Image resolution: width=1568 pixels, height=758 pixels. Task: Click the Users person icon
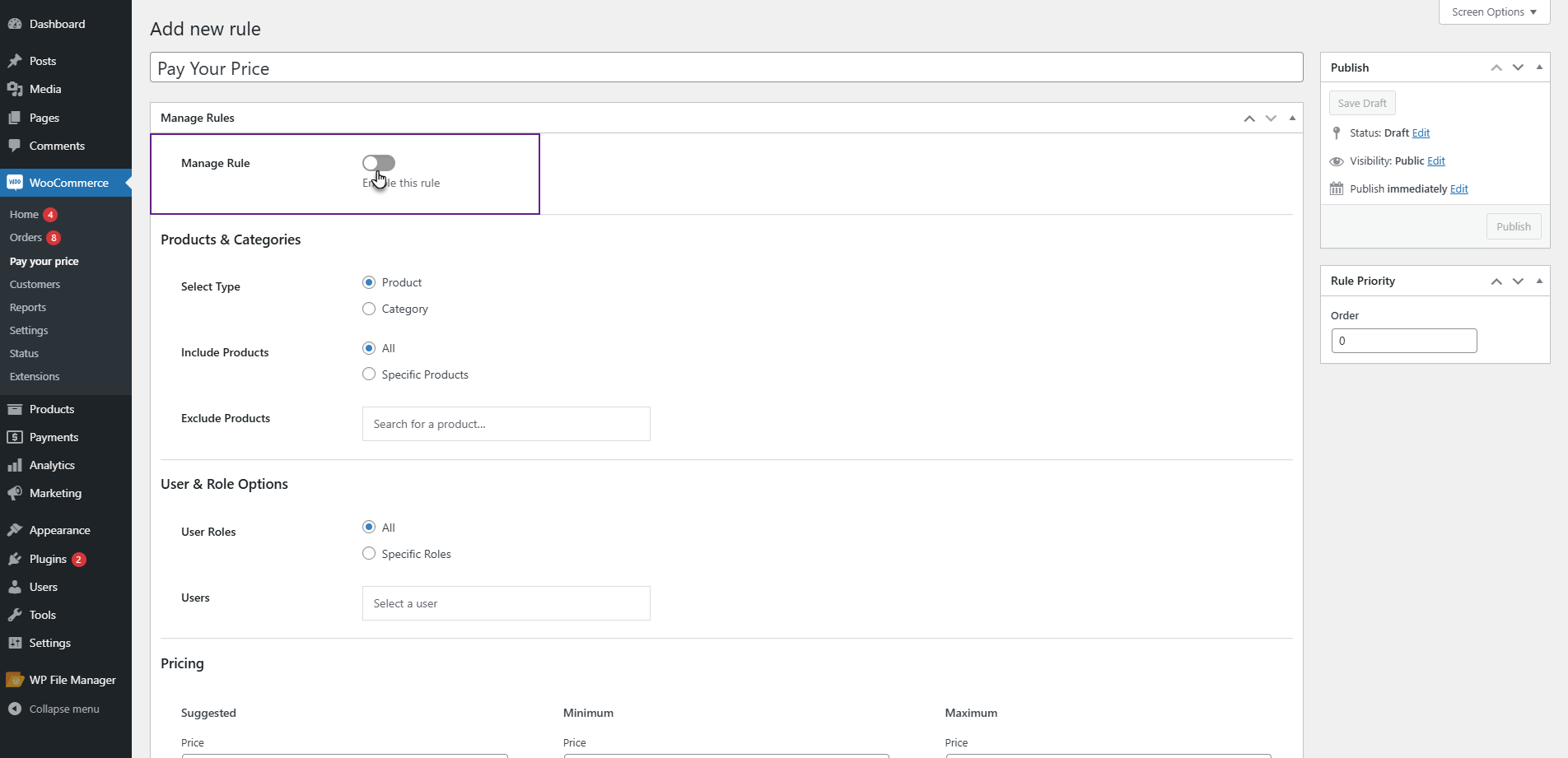coord(15,587)
